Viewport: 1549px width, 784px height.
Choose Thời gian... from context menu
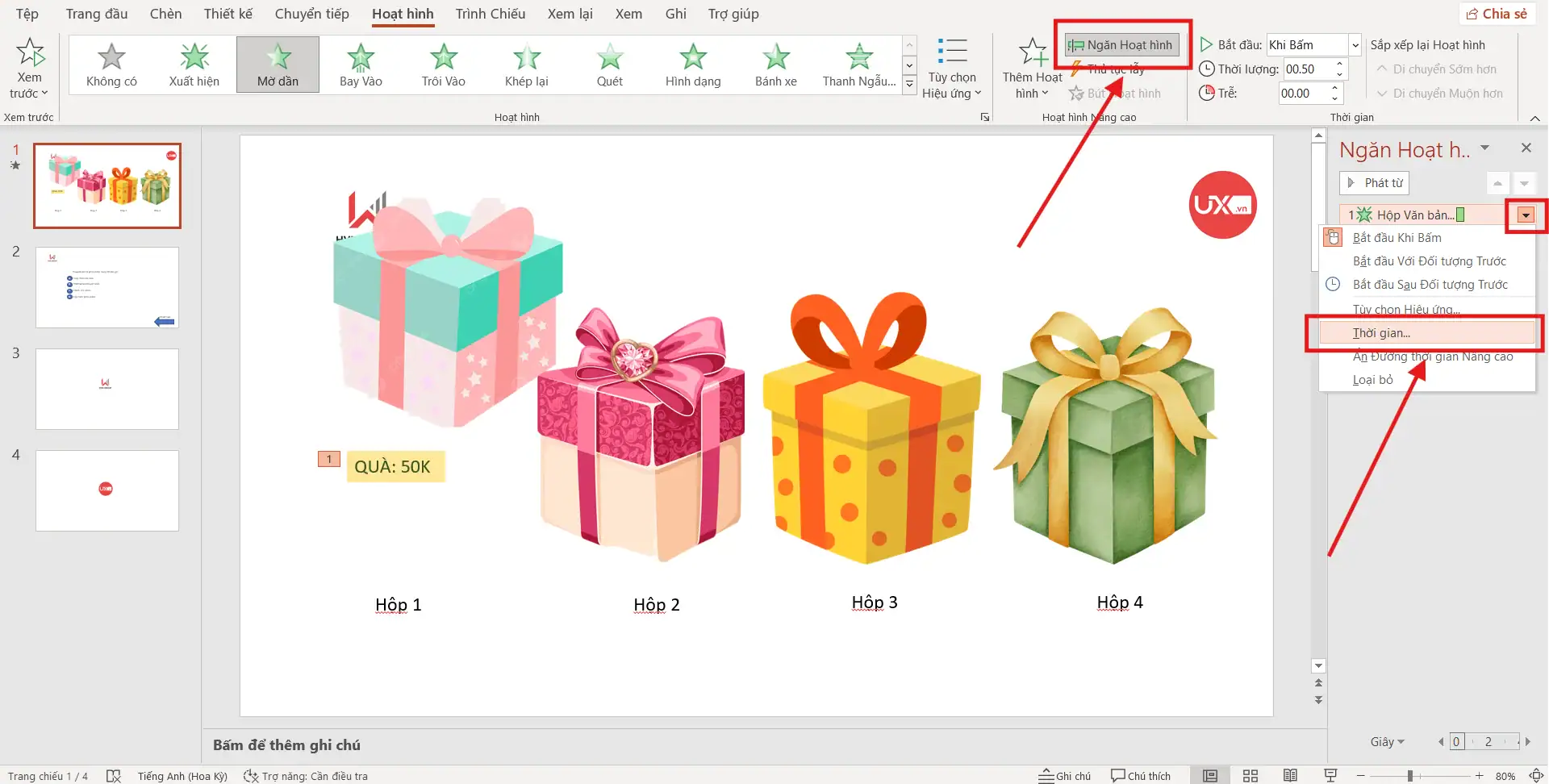(1381, 333)
